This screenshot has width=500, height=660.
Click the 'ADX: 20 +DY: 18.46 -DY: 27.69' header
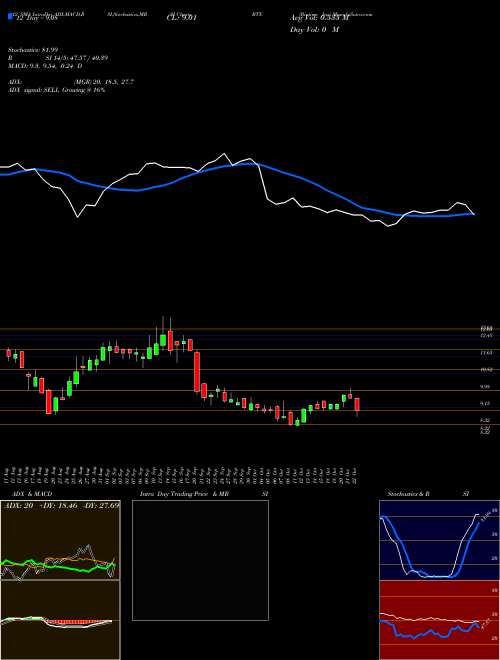point(61,505)
